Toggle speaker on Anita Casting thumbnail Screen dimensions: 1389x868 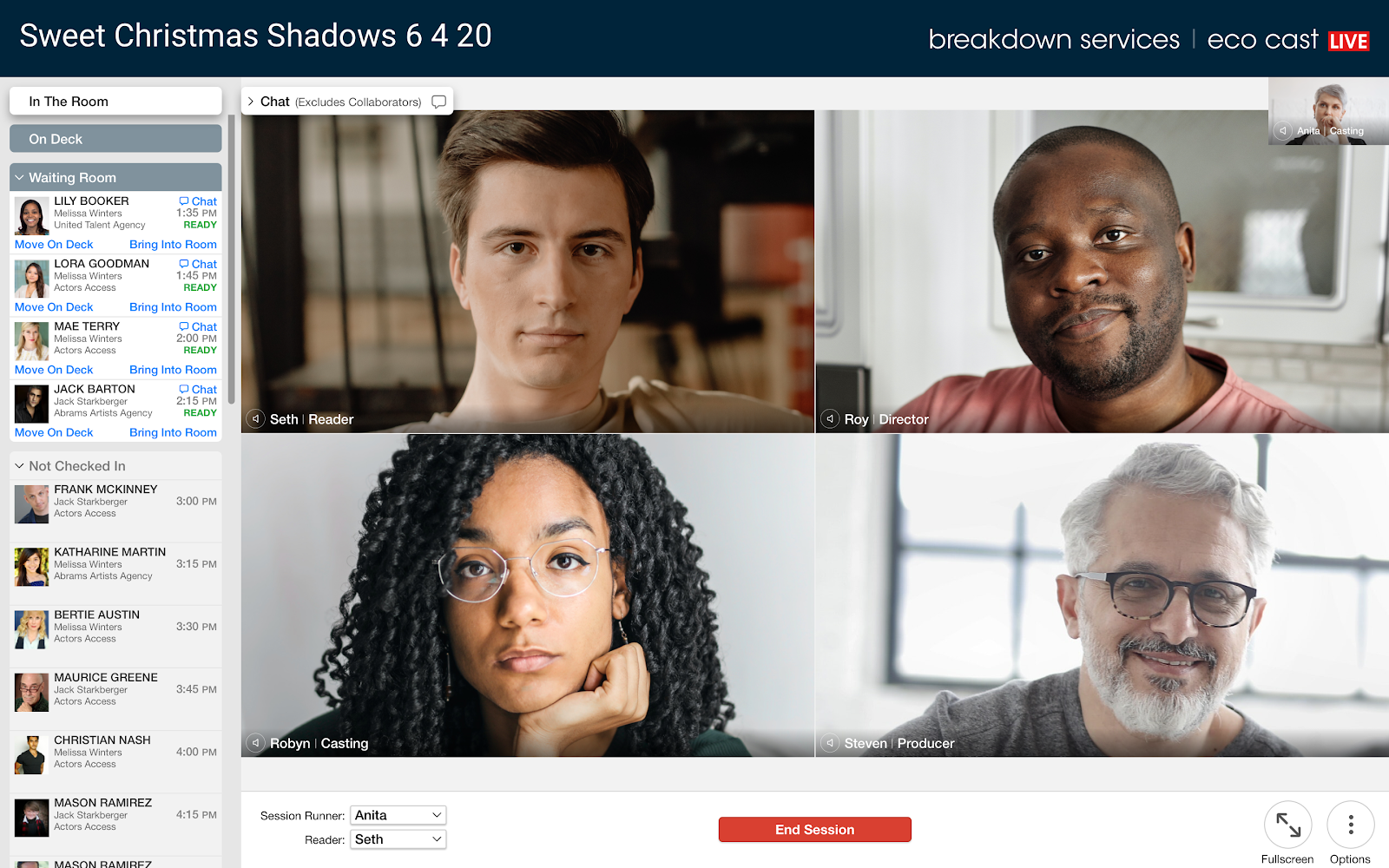pos(1283,131)
